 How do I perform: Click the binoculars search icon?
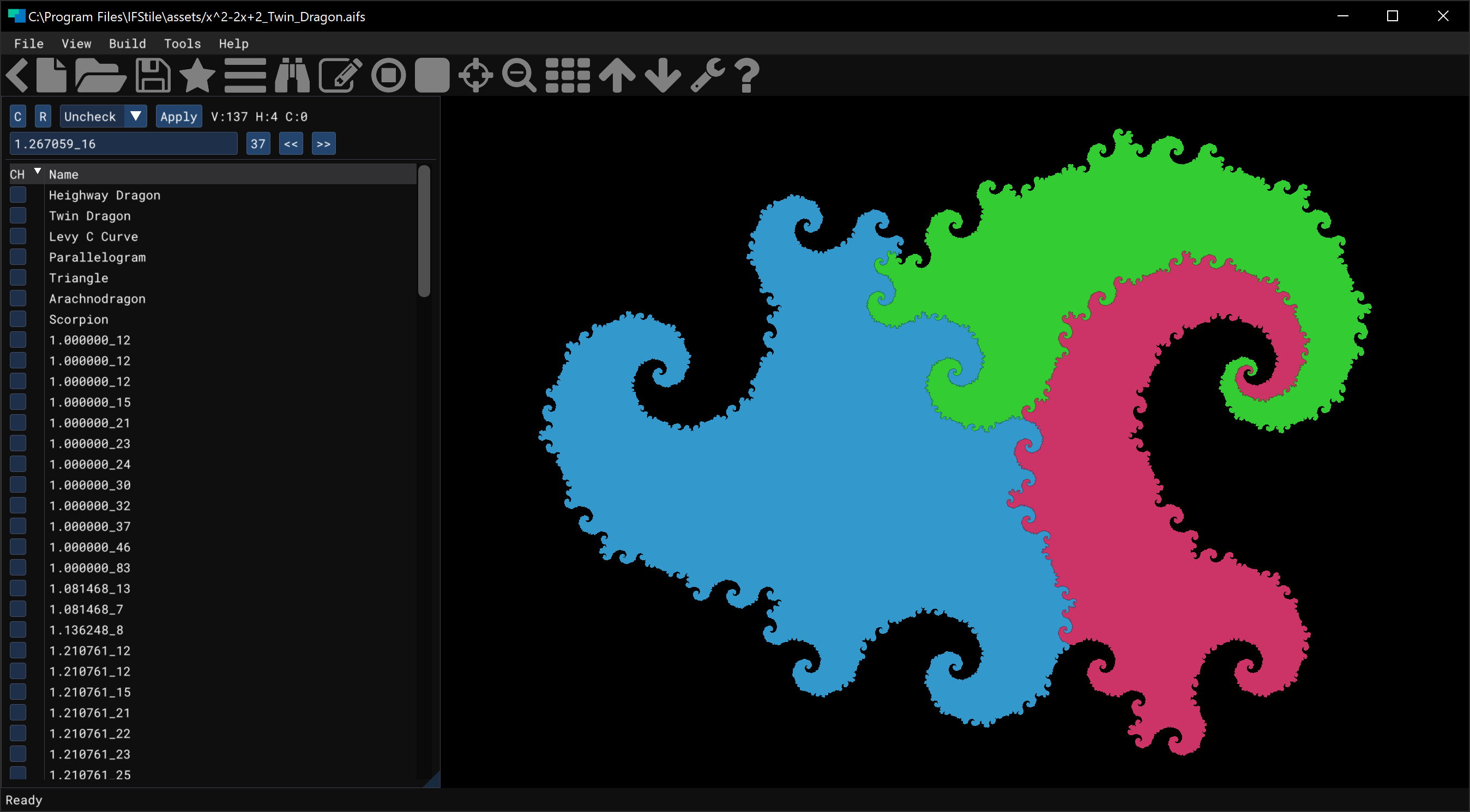(x=292, y=75)
